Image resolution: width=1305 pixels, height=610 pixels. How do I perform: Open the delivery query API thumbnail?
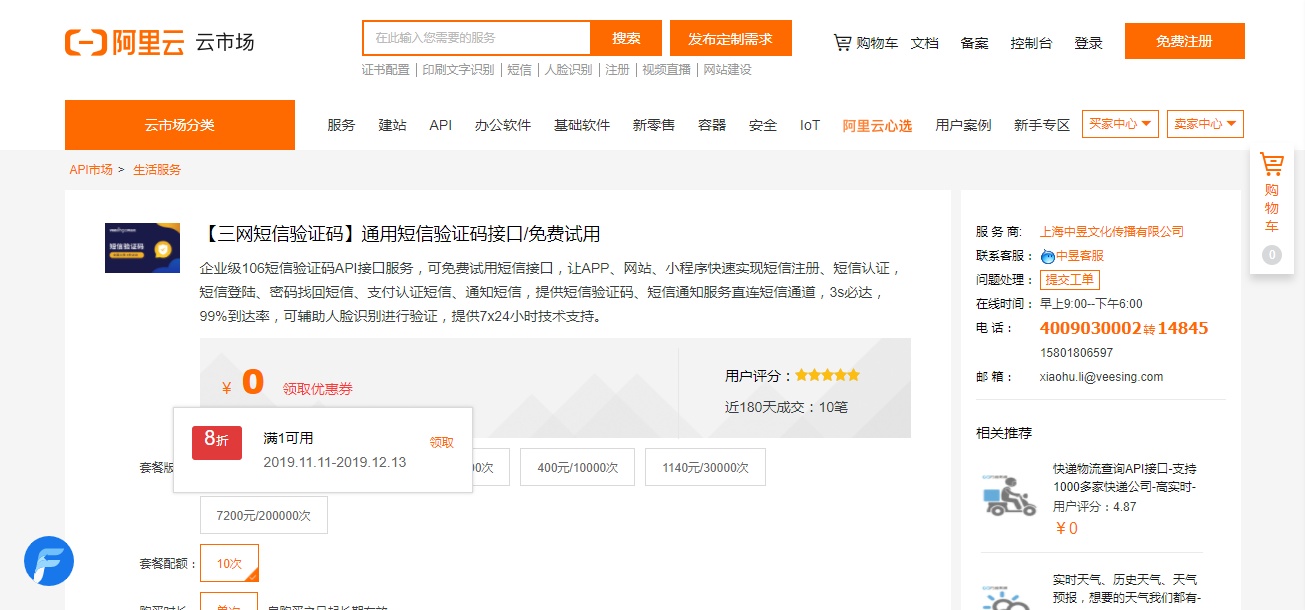pos(1010,495)
